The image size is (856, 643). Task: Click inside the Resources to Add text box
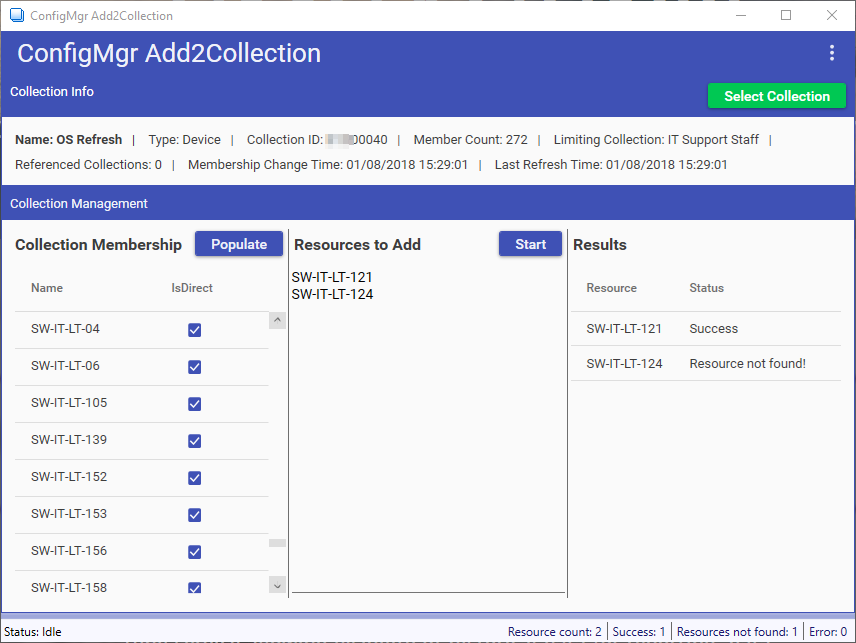tap(428, 431)
